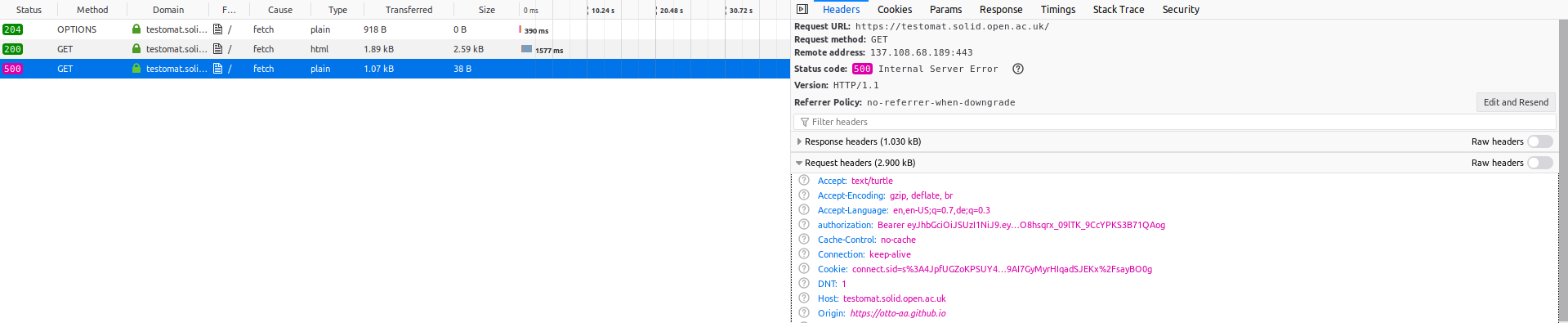1568x323 pixels.
Task: Sort by Type column header
Action: coord(337,10)
